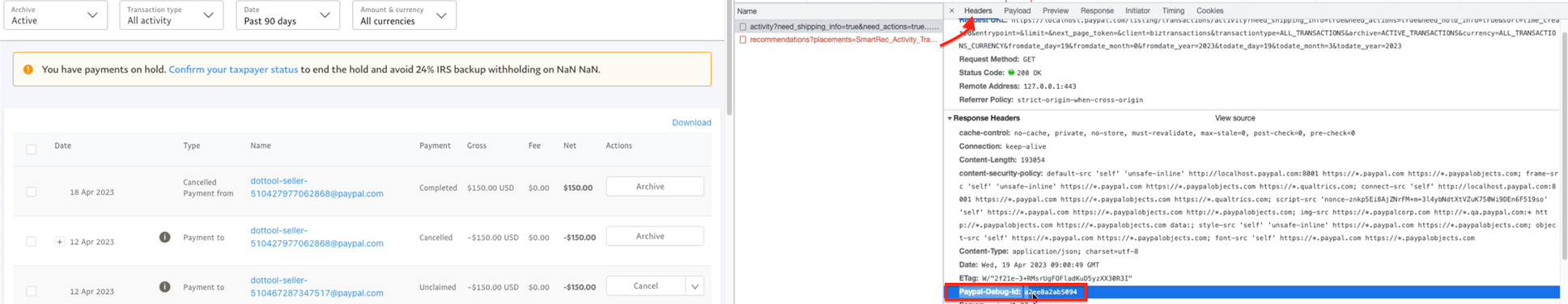Open the Date range dropdown

287,15
